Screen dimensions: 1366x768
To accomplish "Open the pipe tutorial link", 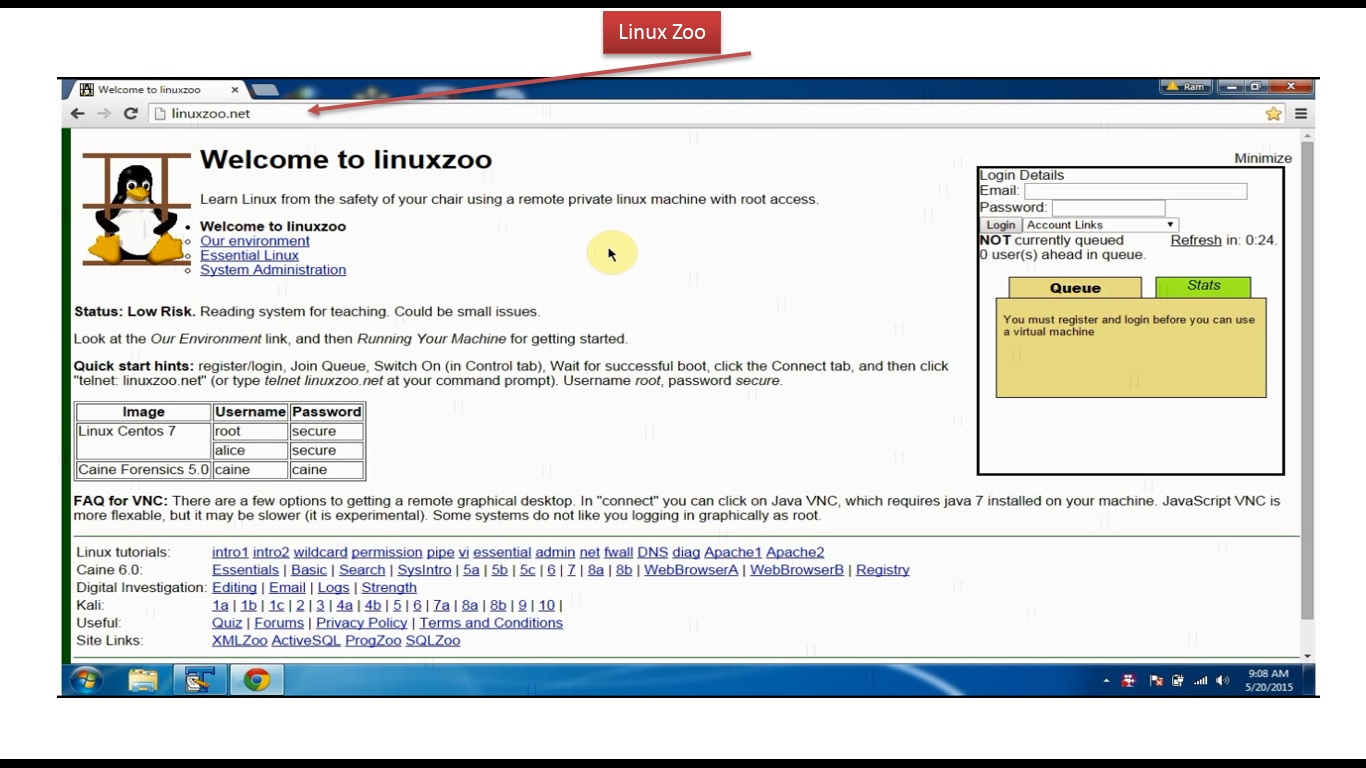I will coord(440,552).
